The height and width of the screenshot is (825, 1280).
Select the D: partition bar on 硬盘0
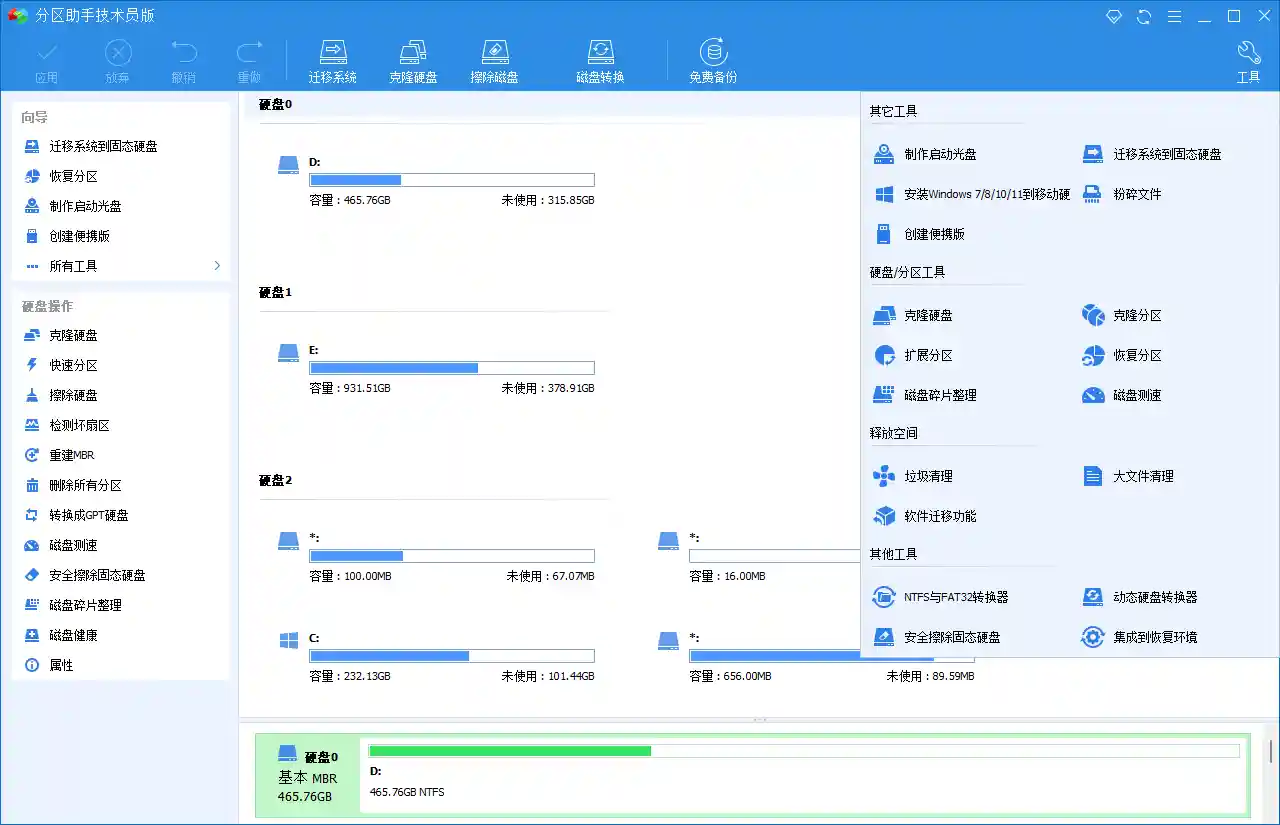pos(451,180)
